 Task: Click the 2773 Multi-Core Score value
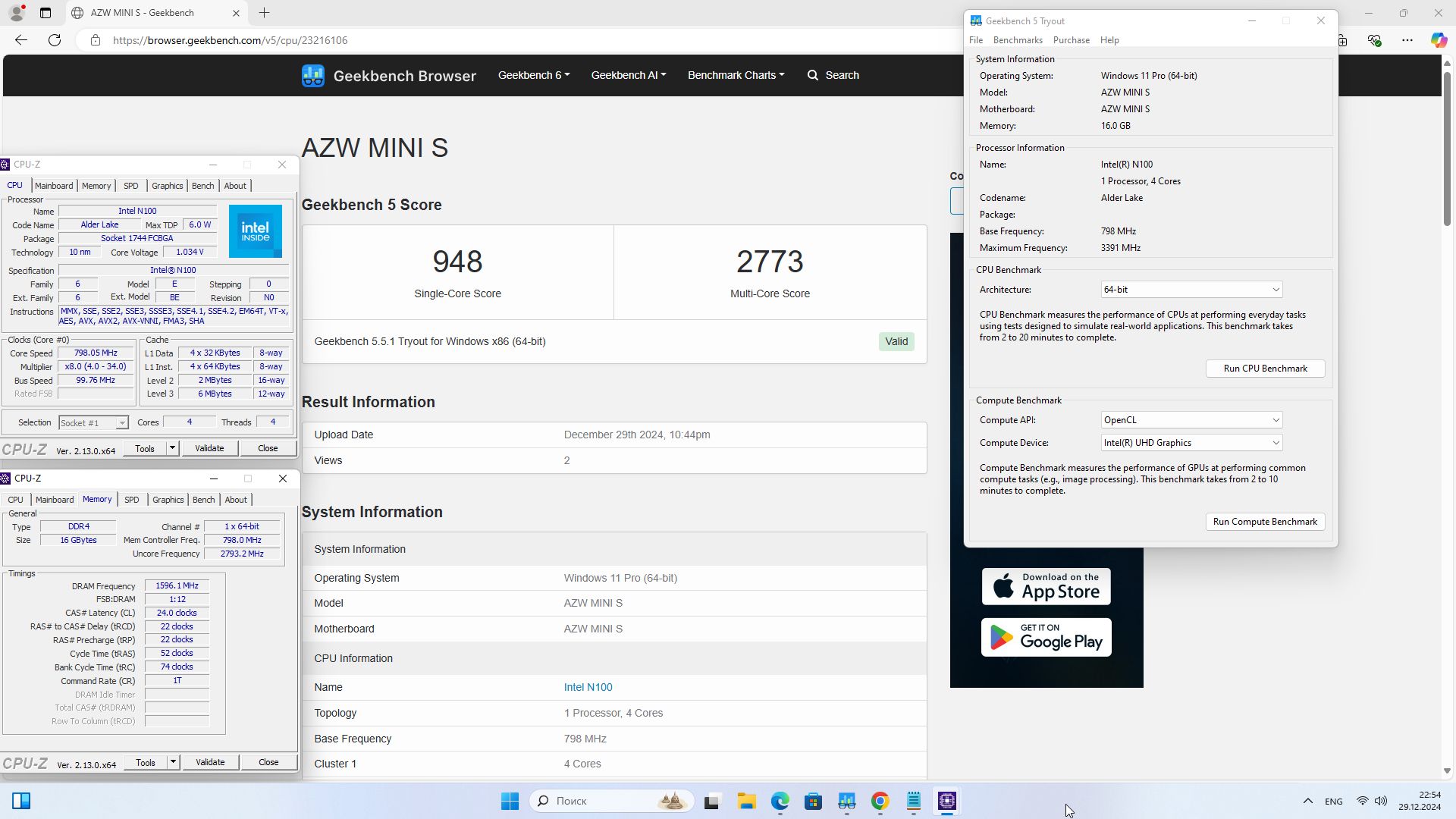point(770,262)
